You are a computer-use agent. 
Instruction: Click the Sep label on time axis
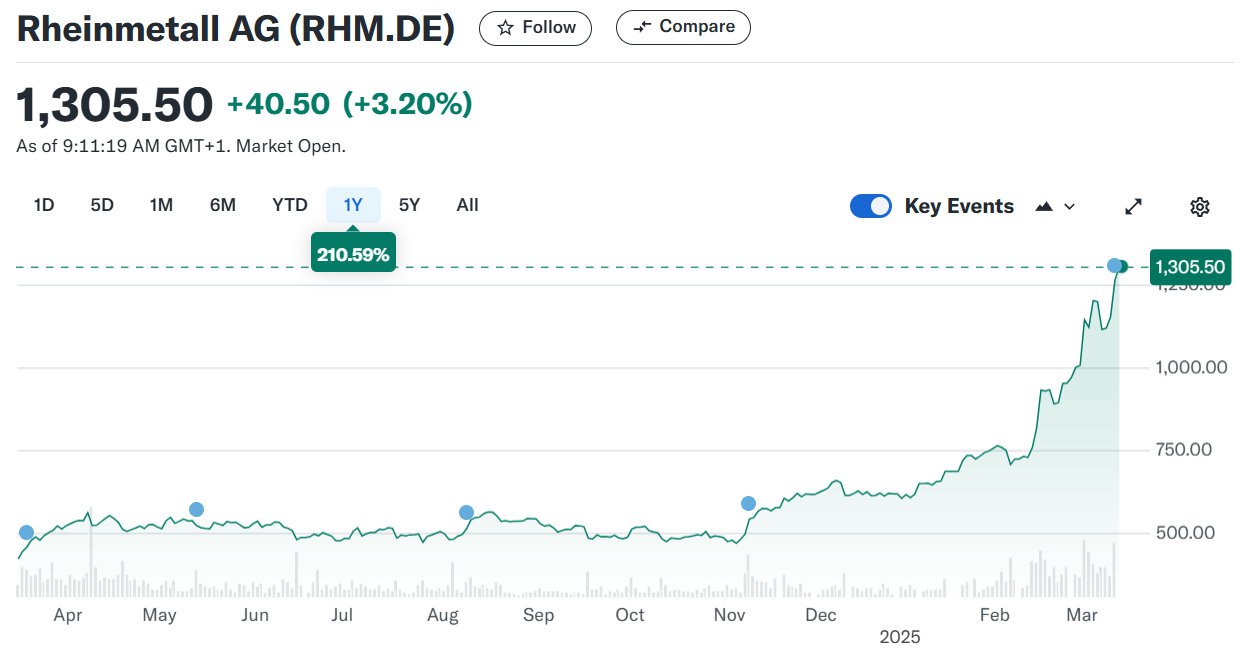[x=538, y=615]
